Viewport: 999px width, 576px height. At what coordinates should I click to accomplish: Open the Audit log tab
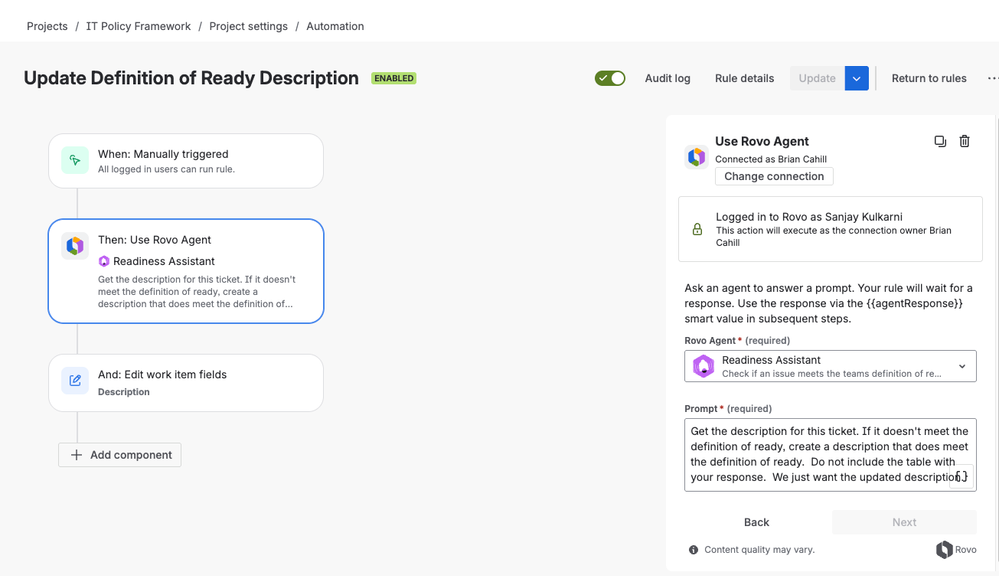667,78
